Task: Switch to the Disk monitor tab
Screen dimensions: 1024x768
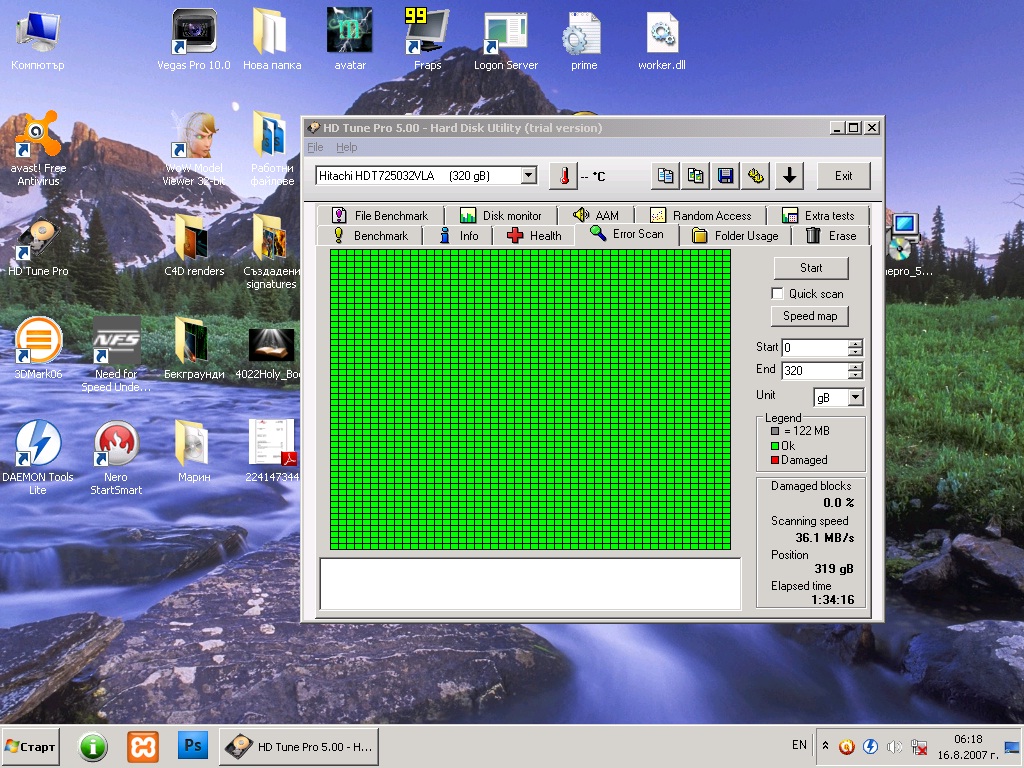Action: pos(501,216)
